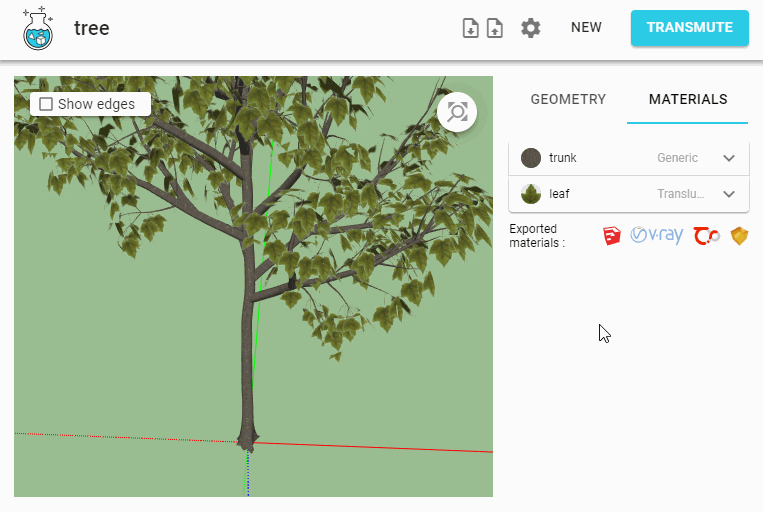
Task: Click the import file icon
Action: coord(471,28)
